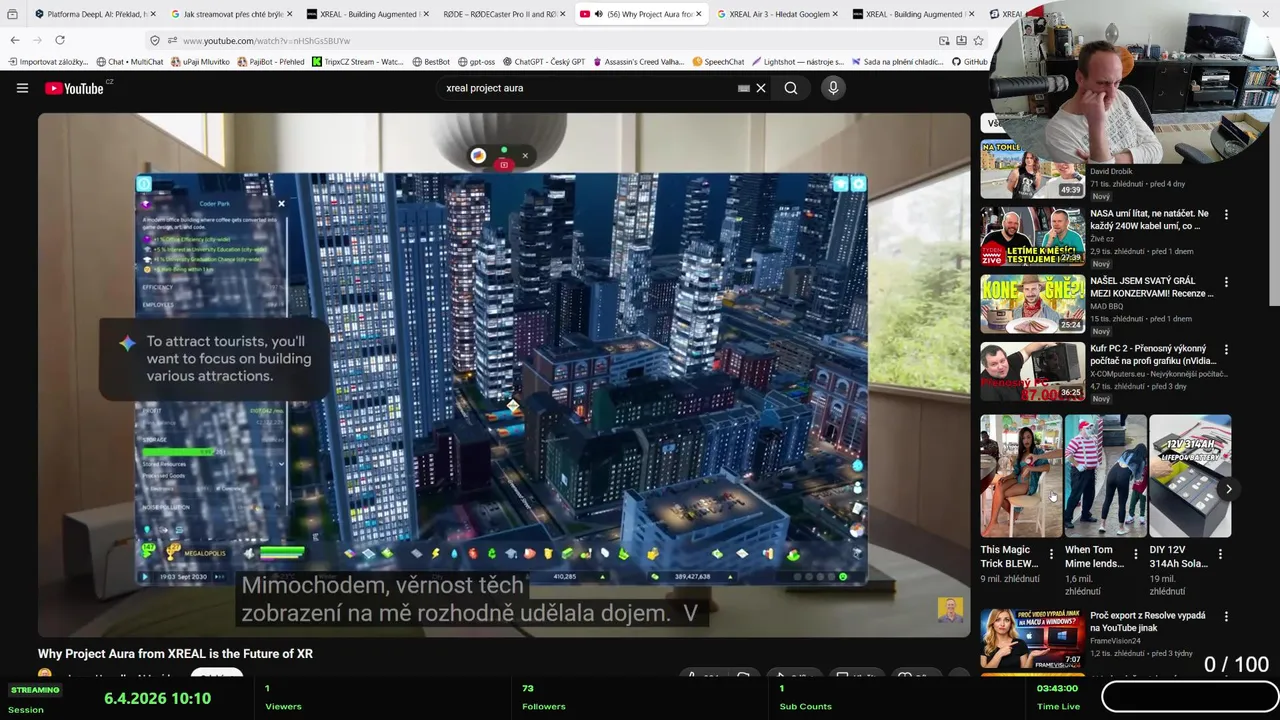Open the BestBot bookmark
Image resolution: width=1280 pixels, height=720 pixels.
[x=431, y=62]
